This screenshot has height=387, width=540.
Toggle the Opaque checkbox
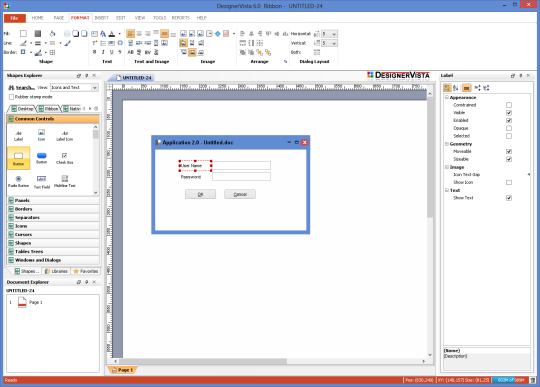coord(509,128)
